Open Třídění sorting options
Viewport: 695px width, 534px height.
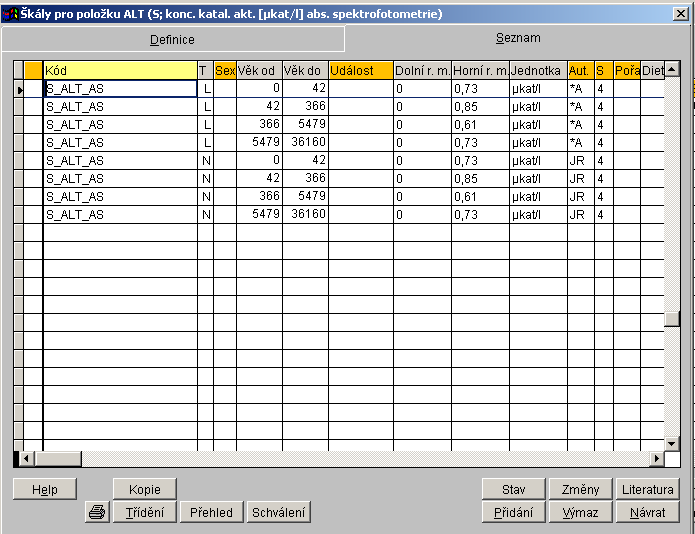pos(144,512)
